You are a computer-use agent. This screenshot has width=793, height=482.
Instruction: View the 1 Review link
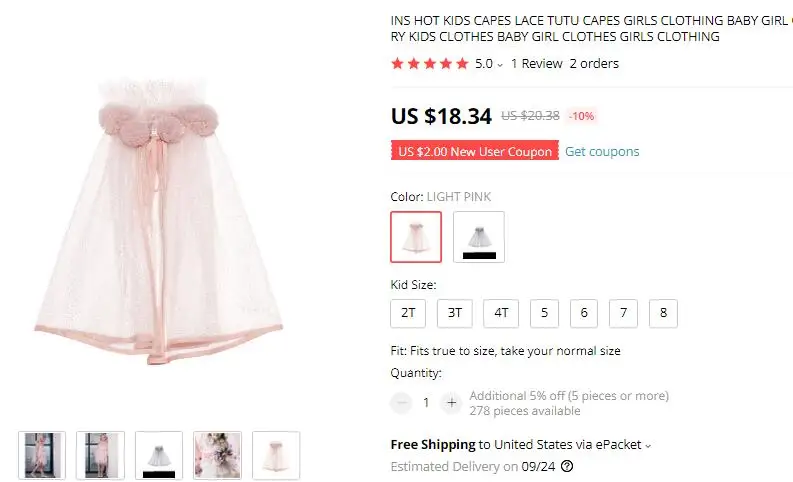537,64
